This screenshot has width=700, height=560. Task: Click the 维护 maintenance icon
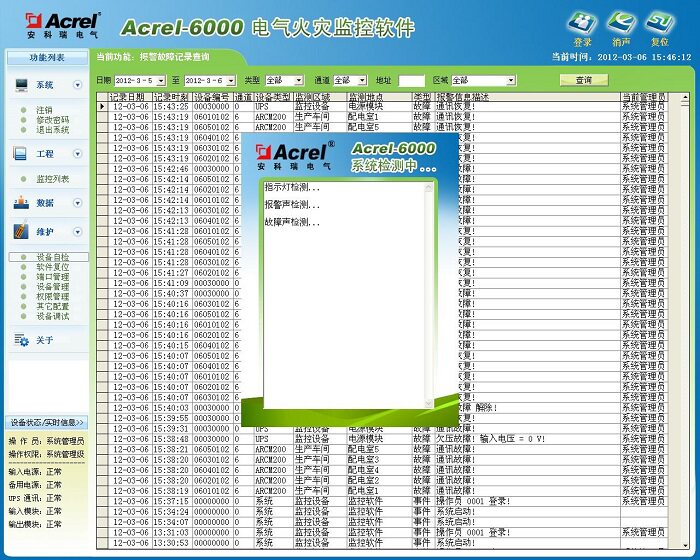click(21, 231)
